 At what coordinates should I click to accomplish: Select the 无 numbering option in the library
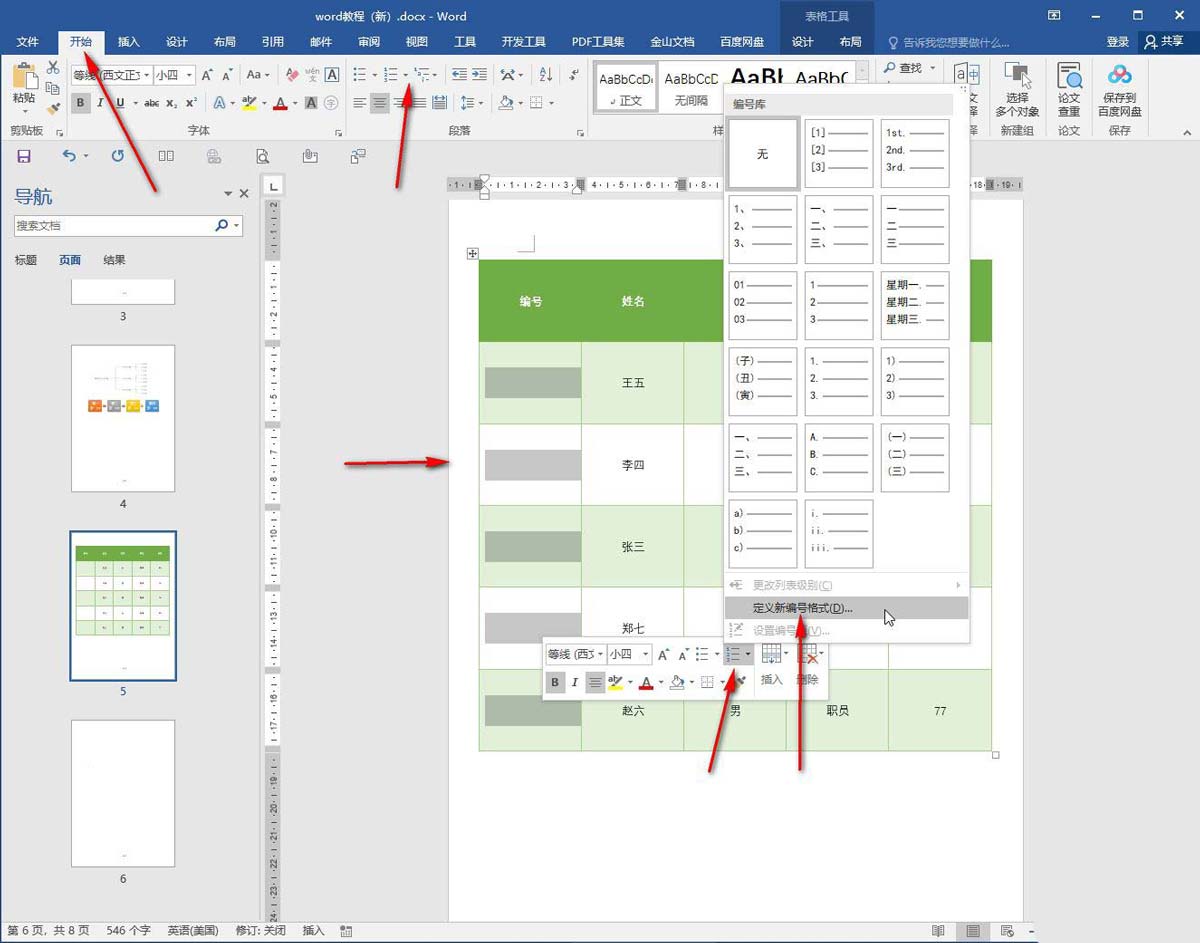tap(763, 154)
